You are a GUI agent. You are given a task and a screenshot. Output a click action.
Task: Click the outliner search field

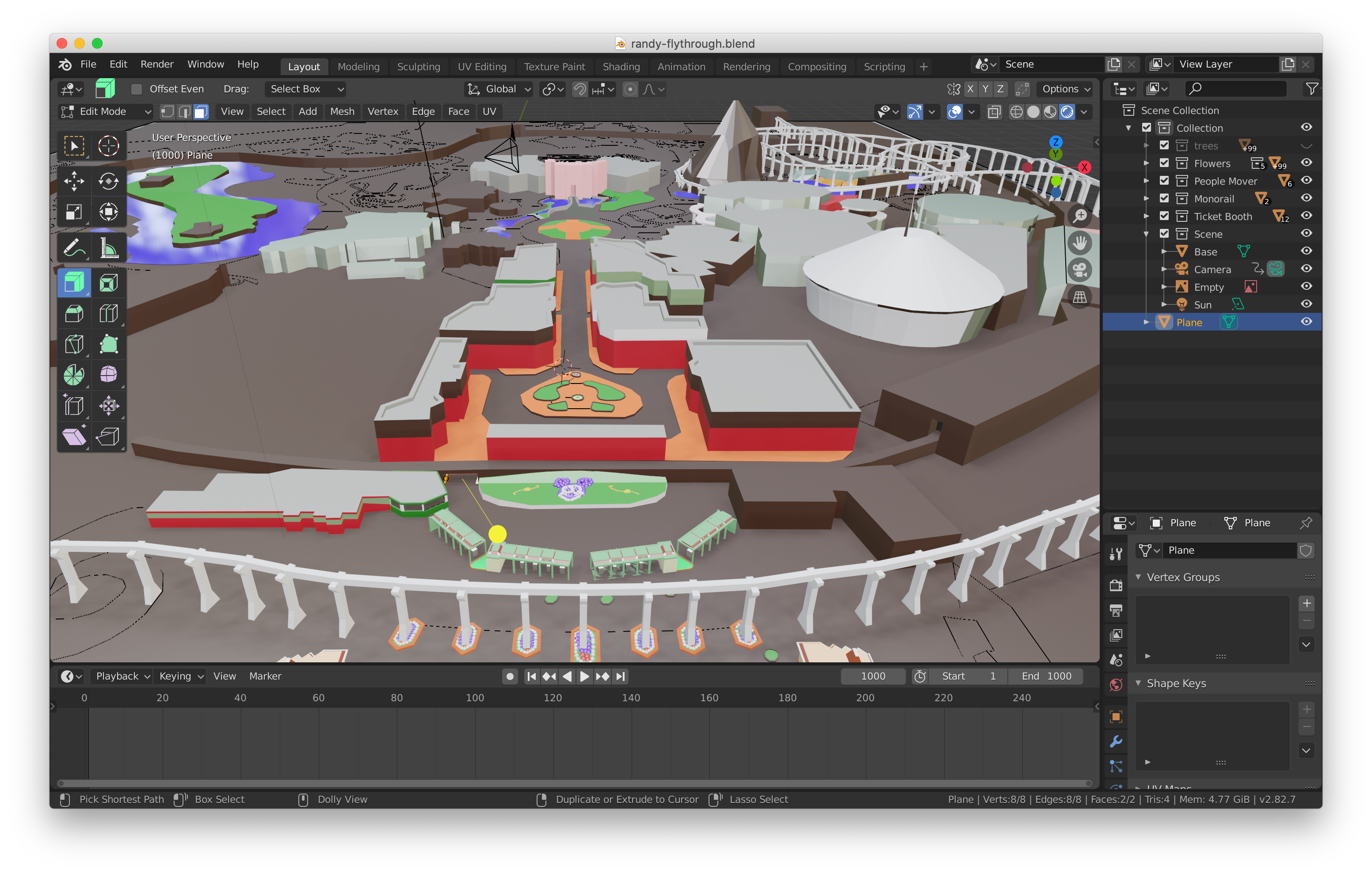[1235, 88]
